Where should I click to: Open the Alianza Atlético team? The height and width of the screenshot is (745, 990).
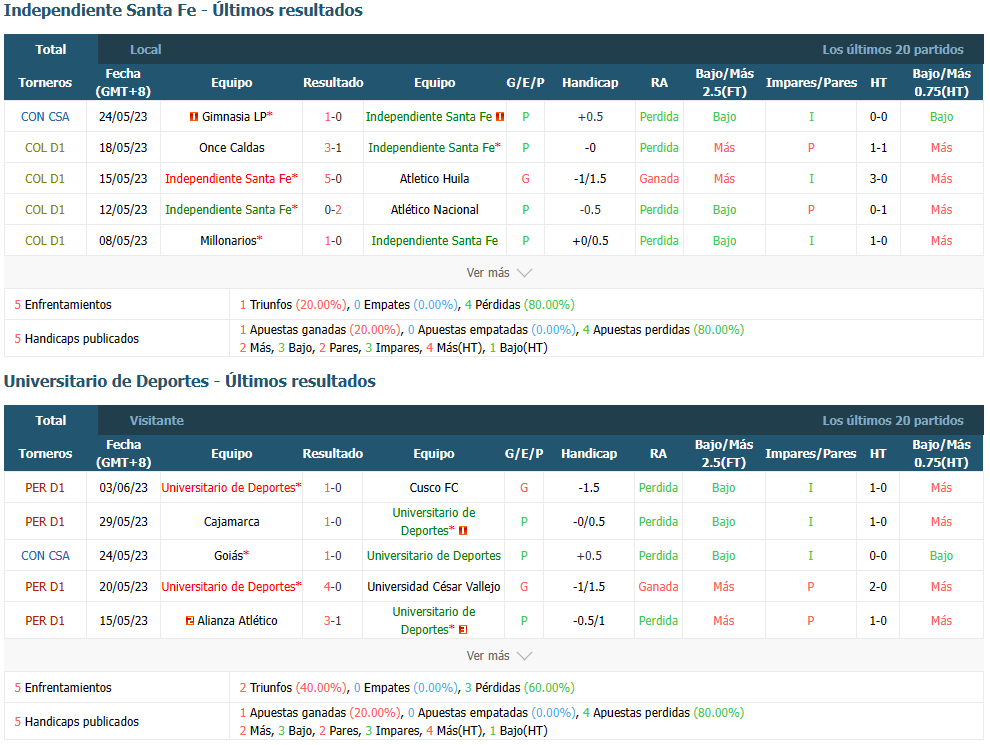(237, 621)
